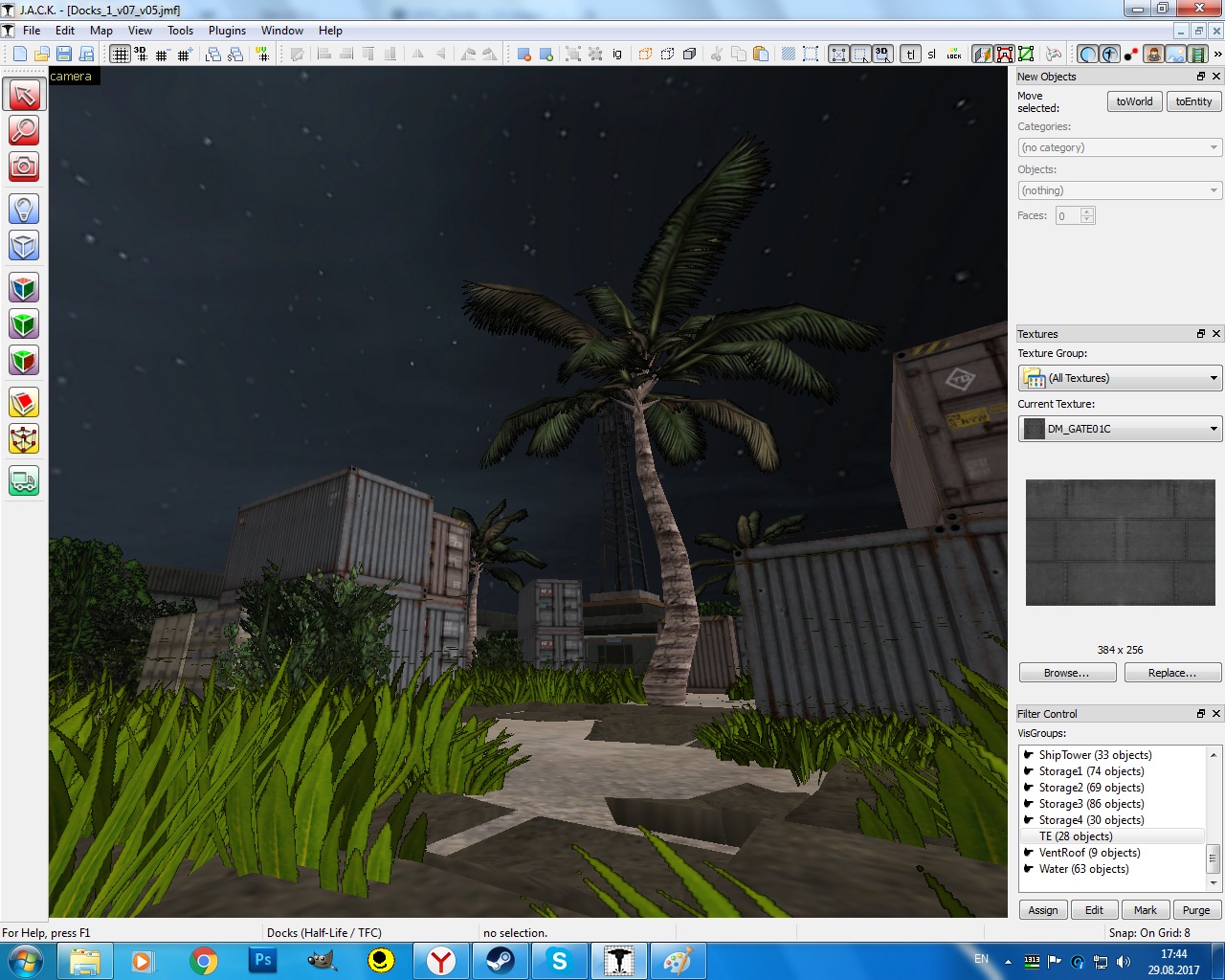Toggle select-by-handles mode
Screen dimensions: 1225x980
pyautogui.click(x=838, y=54)
